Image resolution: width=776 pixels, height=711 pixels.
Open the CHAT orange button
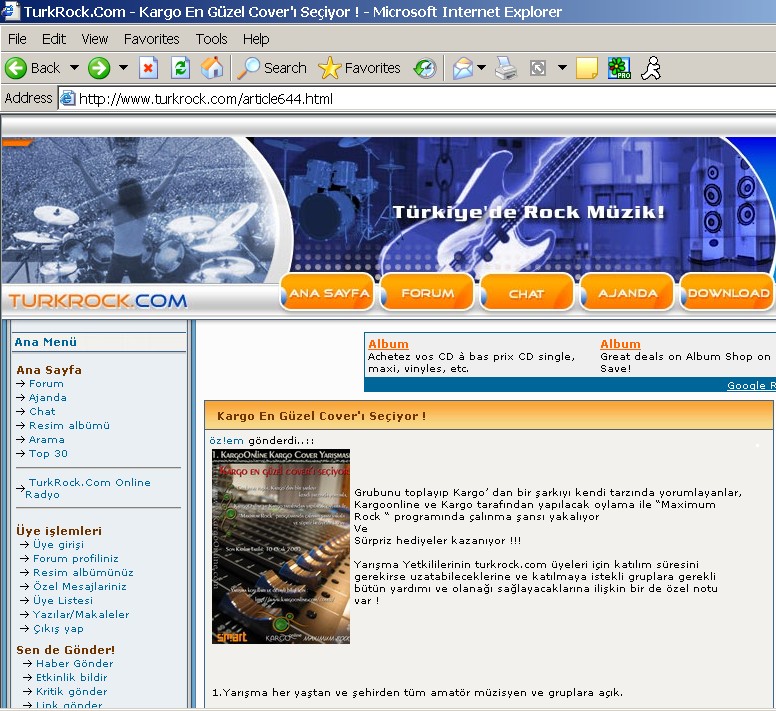(527, 293)
